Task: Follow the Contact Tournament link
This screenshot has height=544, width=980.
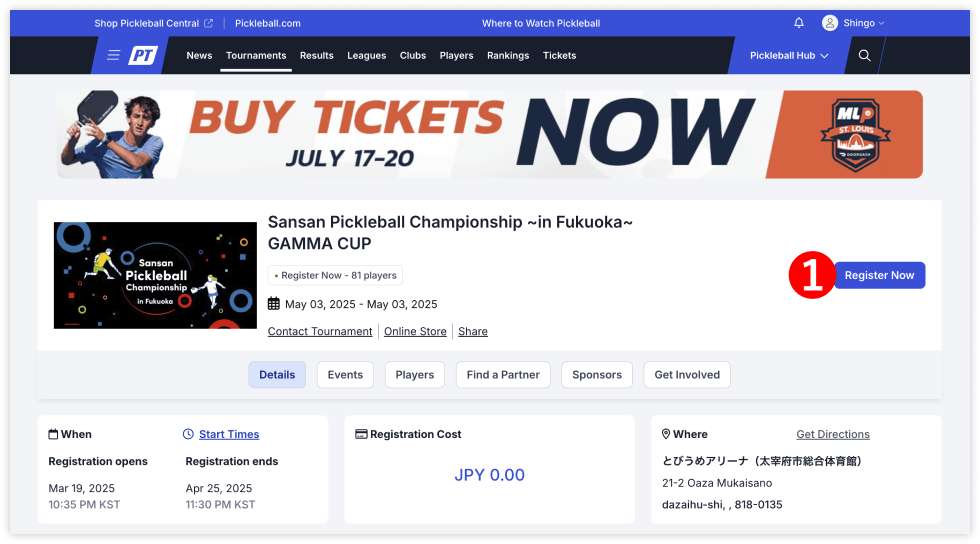Action: (x=320, y=331)
